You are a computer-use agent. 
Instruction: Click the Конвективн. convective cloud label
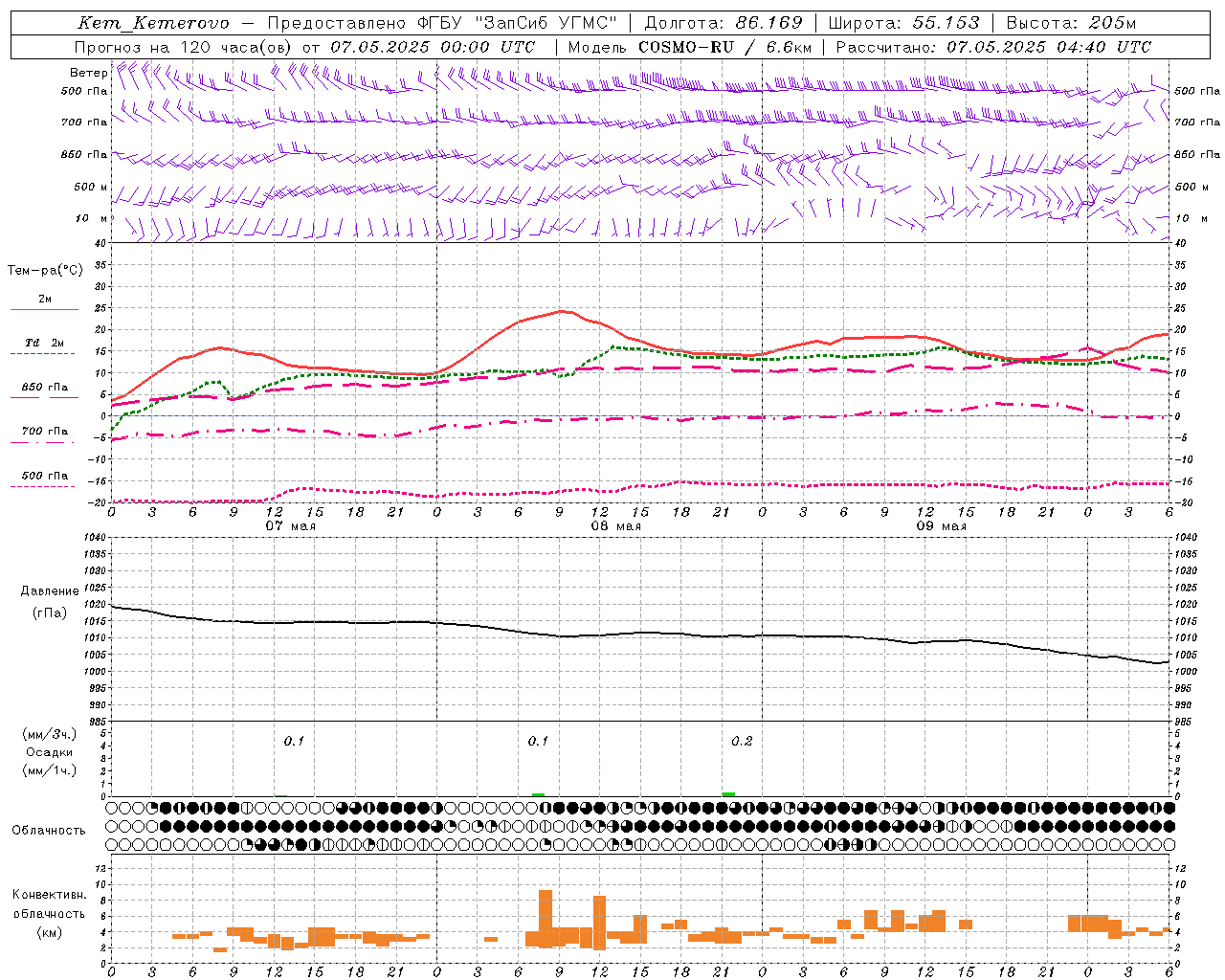point(49,895)
